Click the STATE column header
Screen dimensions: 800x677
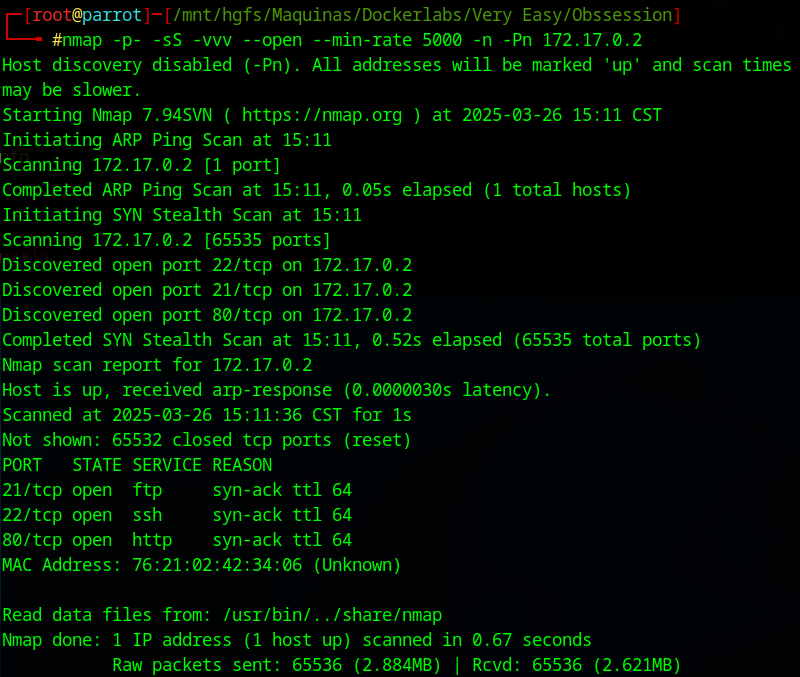point(97,465)
